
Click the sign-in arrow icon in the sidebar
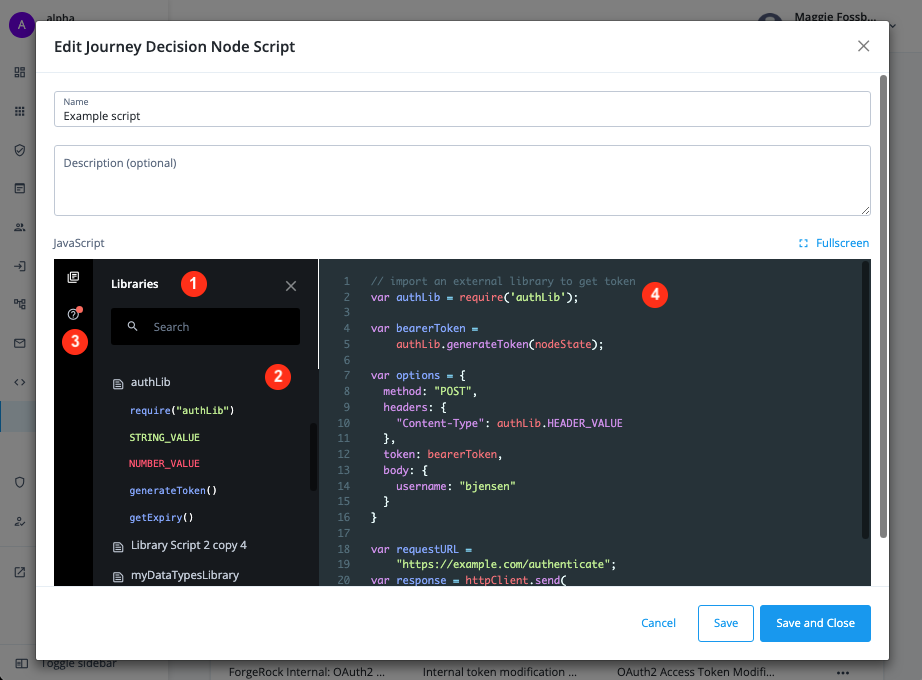[19, 267]
